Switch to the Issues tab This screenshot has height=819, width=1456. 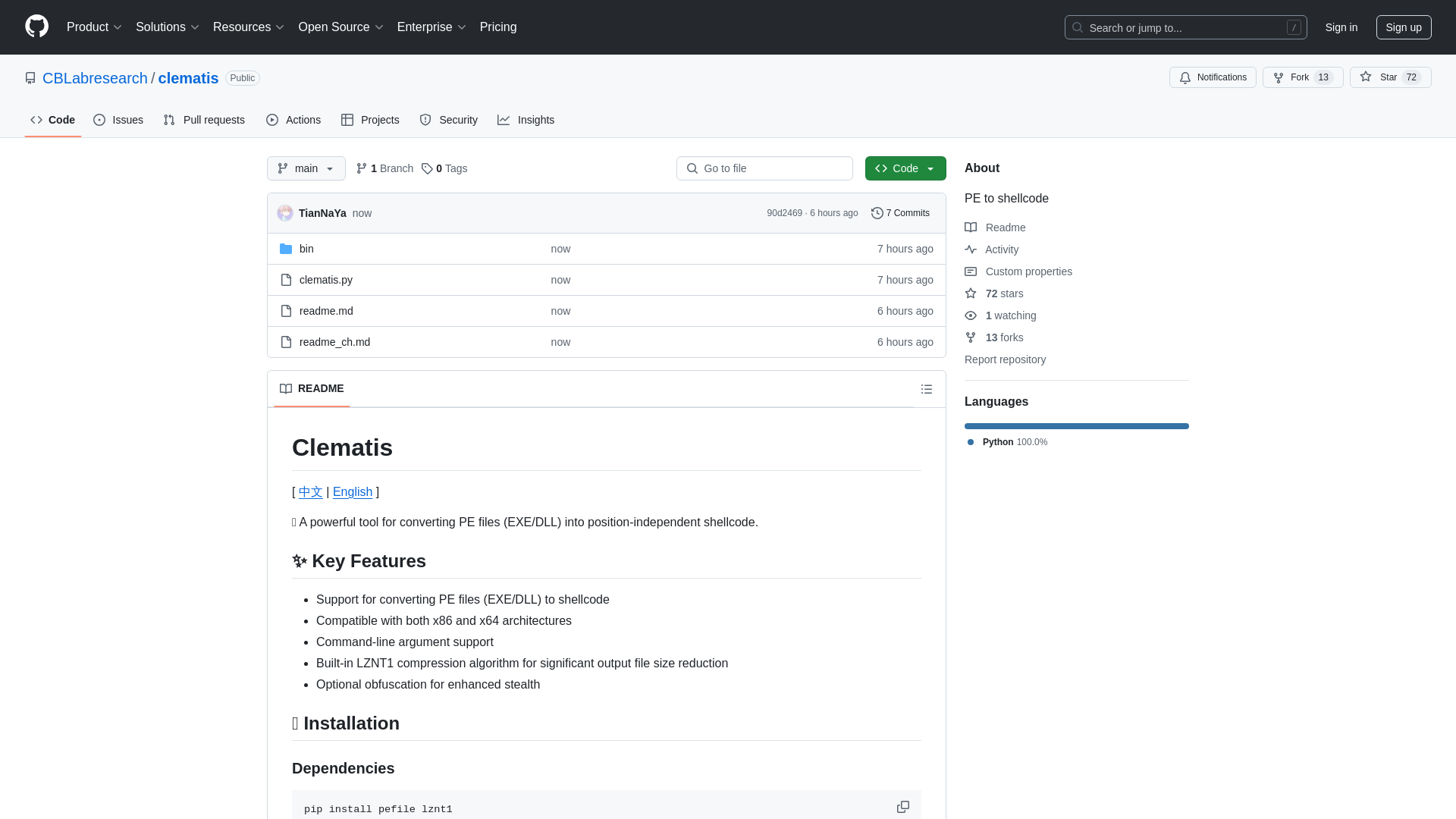click(118, 120)
